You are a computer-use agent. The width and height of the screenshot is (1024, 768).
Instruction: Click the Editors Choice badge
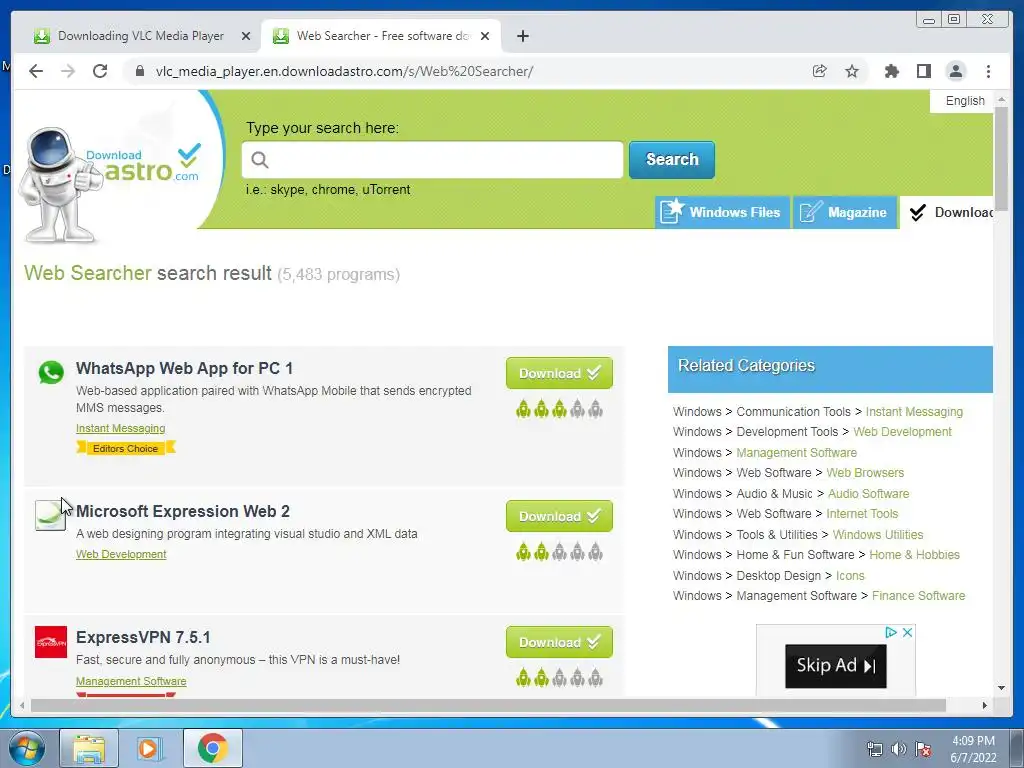click(125, 448)
